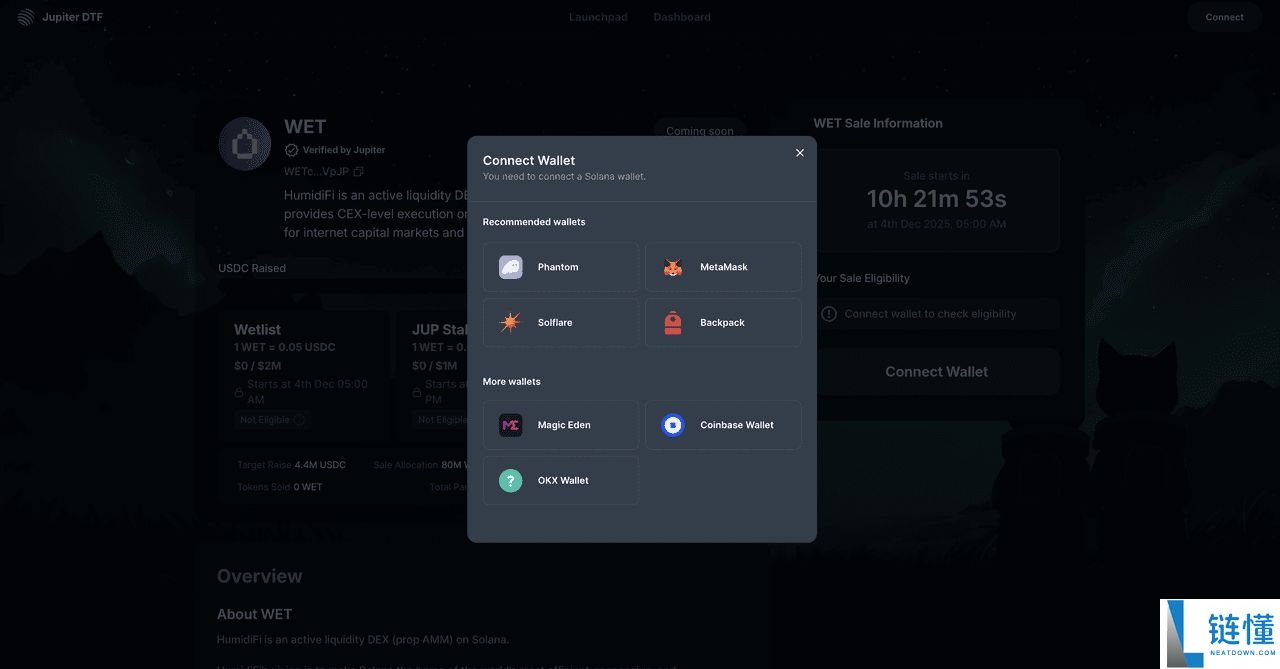Close the Connect Wallet dialog
Image resolution: width=1280 pixels, height=669 pixels.
pyautogui.click(x=800, y=153)
